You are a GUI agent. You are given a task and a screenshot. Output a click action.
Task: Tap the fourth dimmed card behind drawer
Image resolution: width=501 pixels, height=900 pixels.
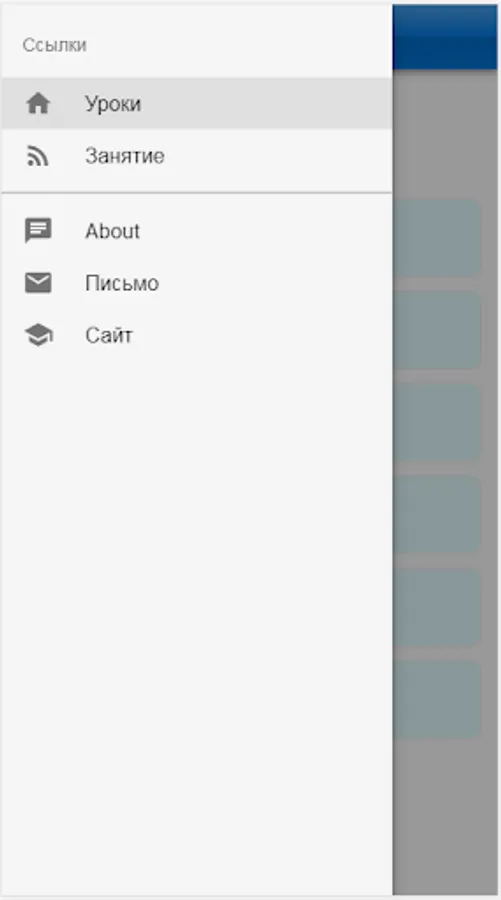437,515
